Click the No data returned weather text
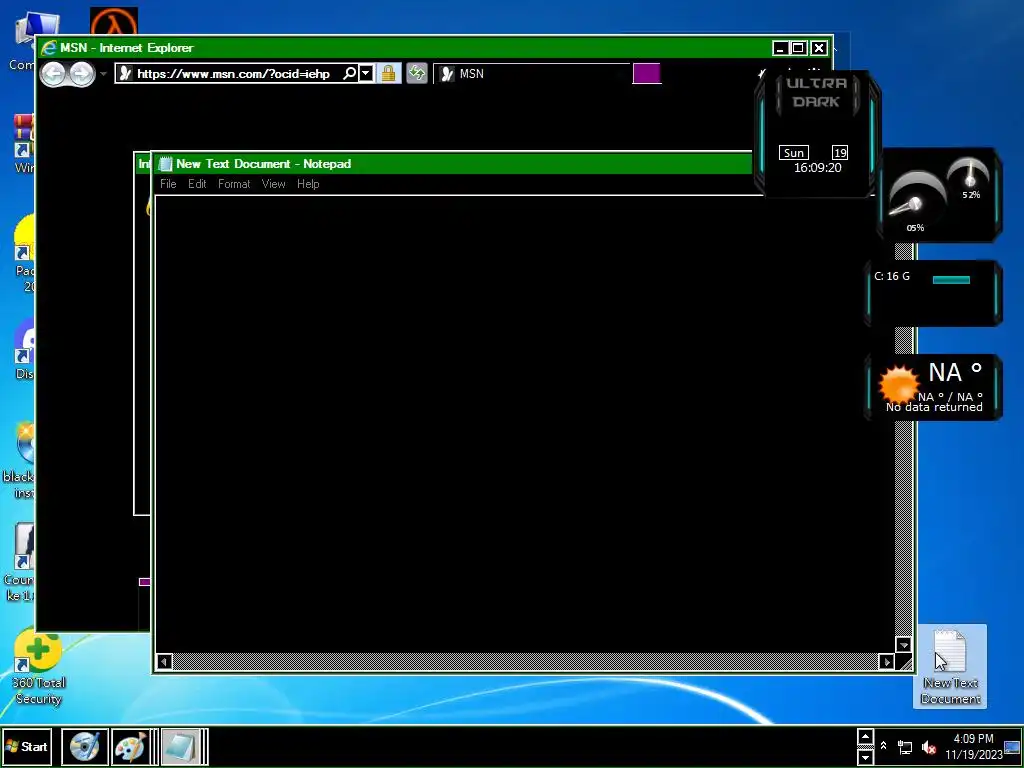Image resolution: width=1024 pixels, height=768 pixels. coord(934,407)
